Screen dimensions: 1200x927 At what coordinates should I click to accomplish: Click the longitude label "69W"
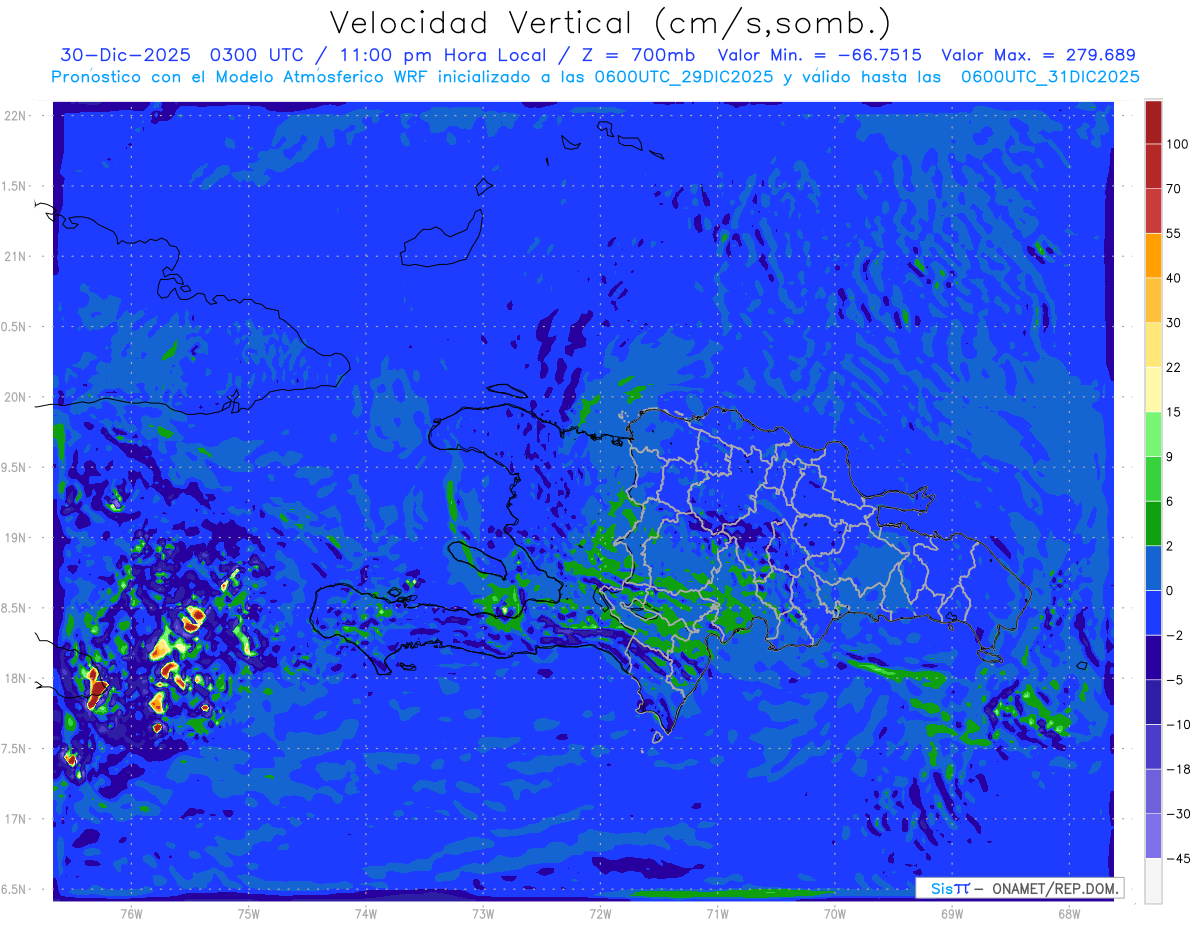point(952,914)
